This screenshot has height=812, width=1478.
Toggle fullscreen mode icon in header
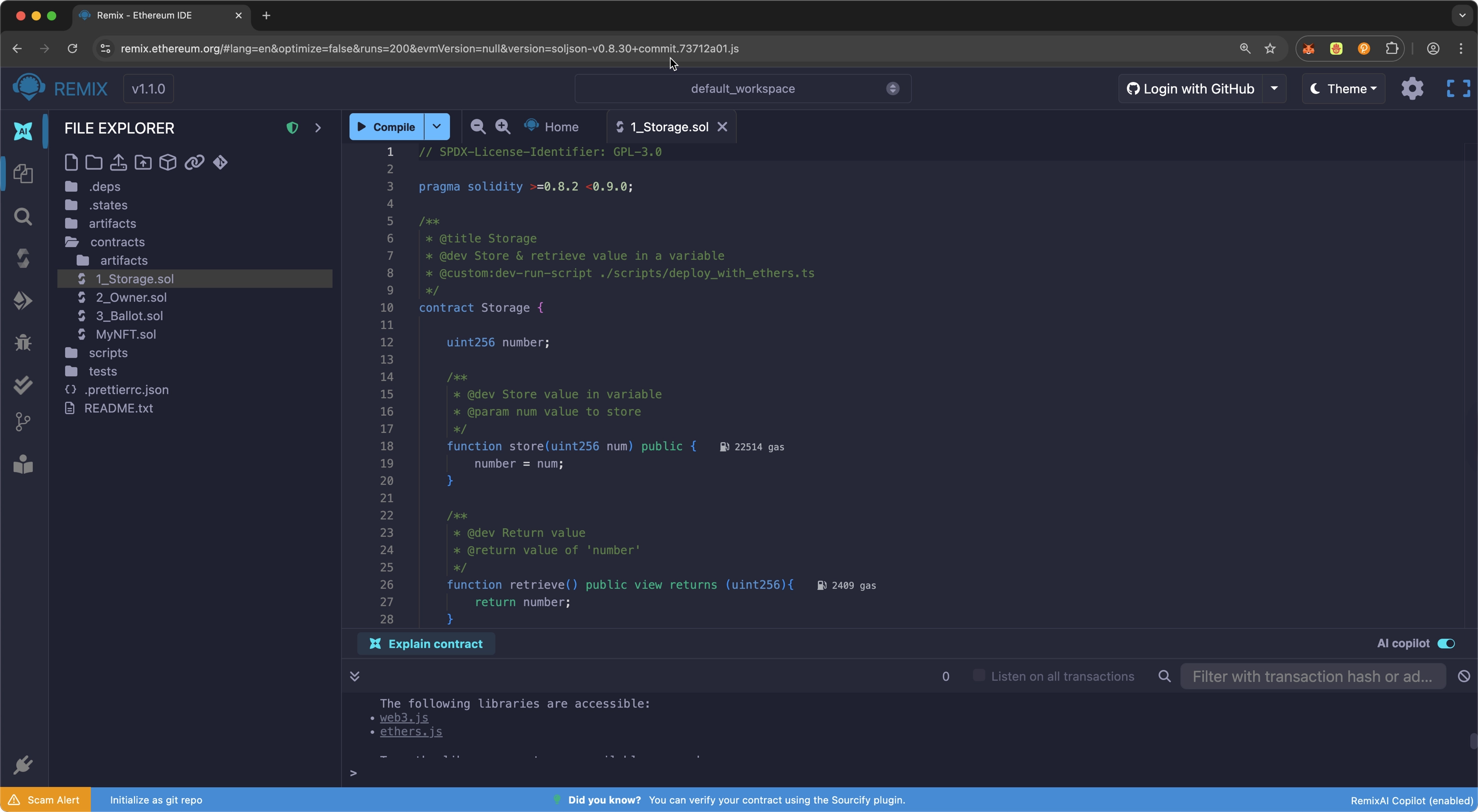1458,89
